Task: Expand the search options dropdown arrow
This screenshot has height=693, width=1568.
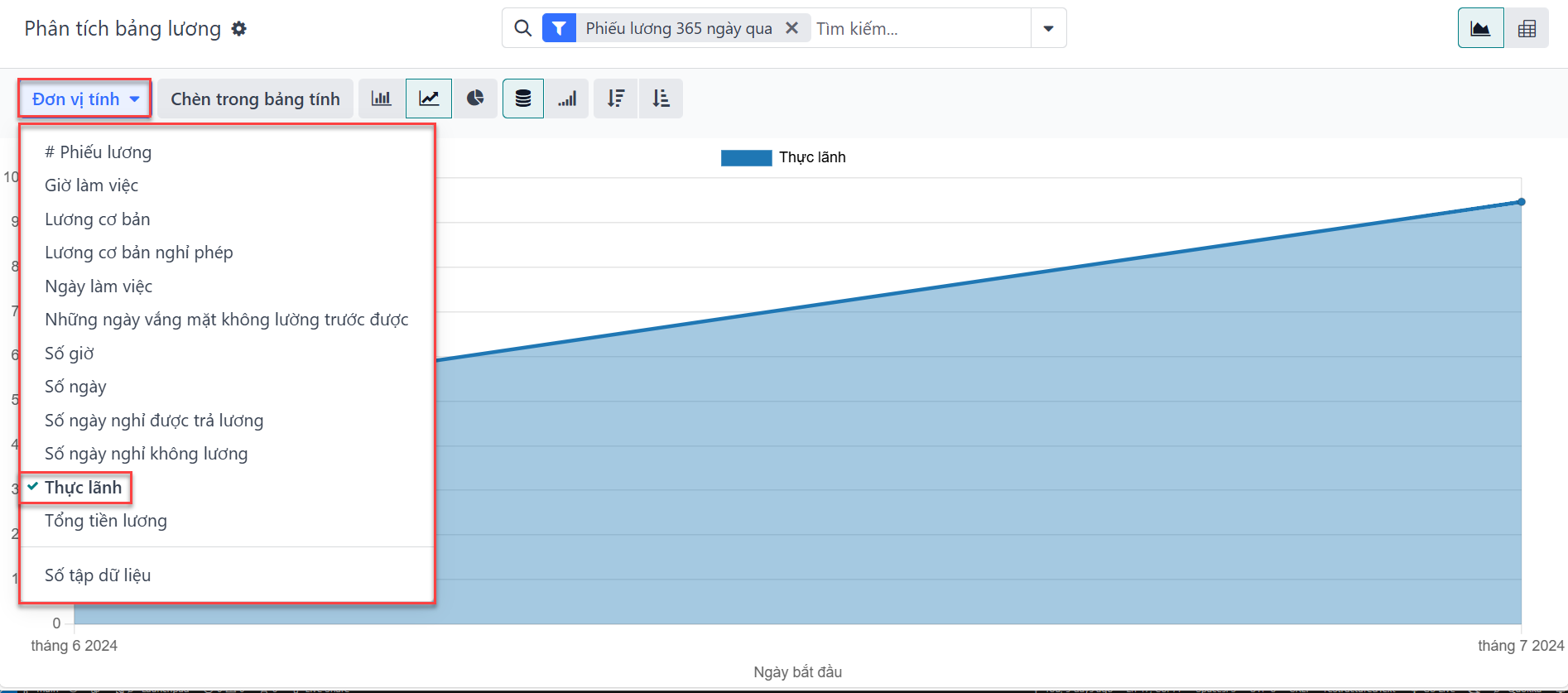Action: [x=1048, y=28]
